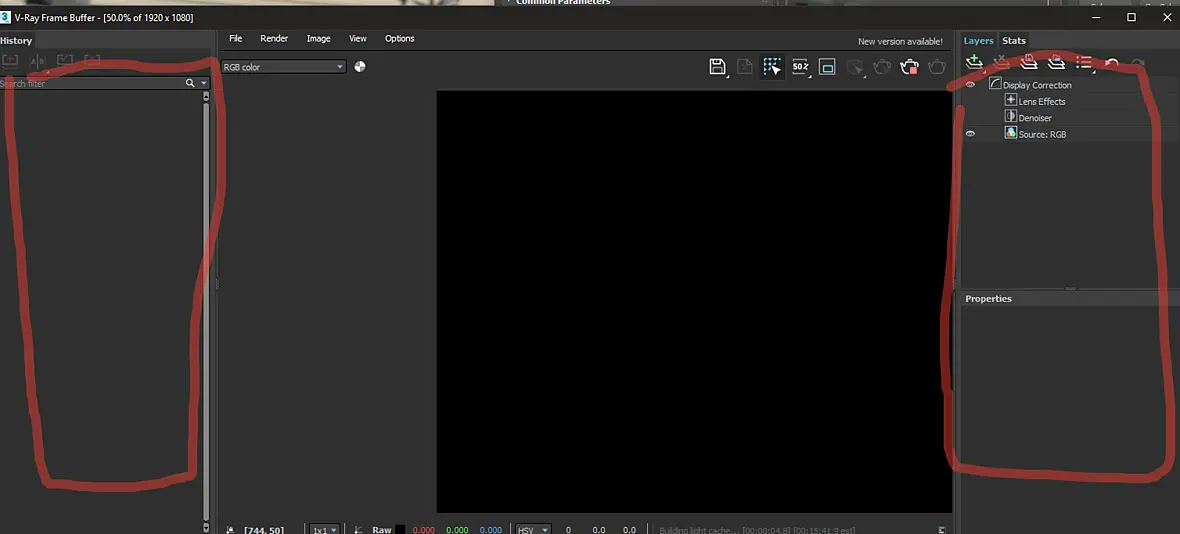Activate the region render icon
This screenshot has width=1180, height=534.
click(827, 67)
